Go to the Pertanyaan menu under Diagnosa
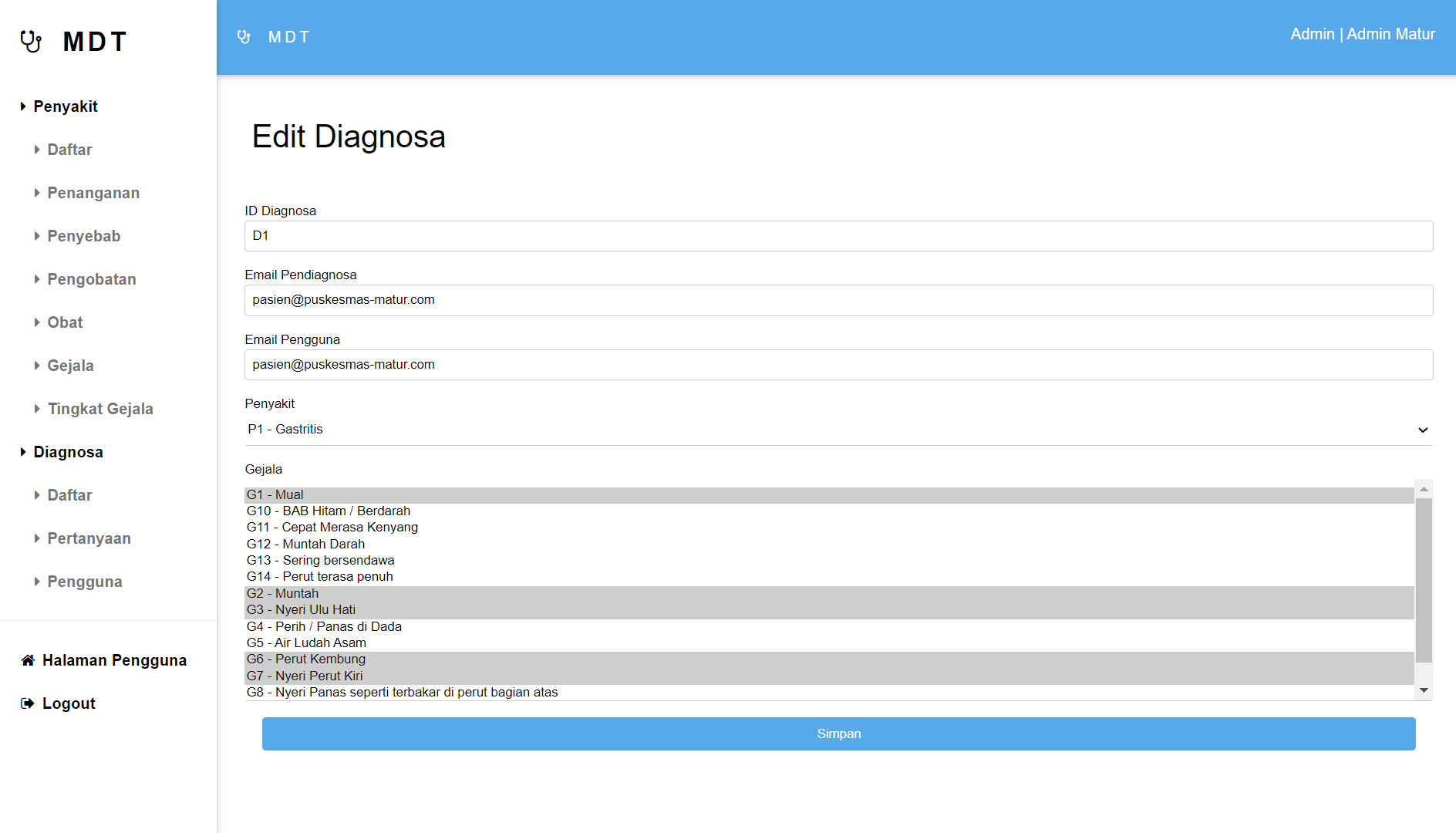 click(89, 538)
